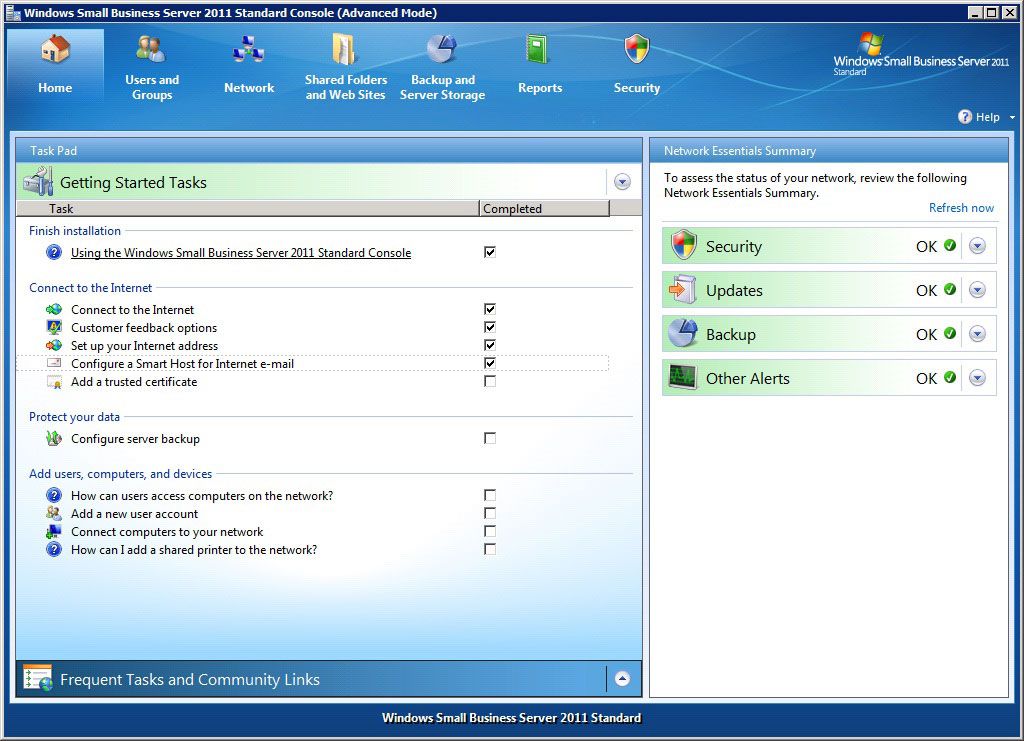Check the Add a trusted certificate checkbox
Viewport: 1024px width, 741px height.
(490, 381)
